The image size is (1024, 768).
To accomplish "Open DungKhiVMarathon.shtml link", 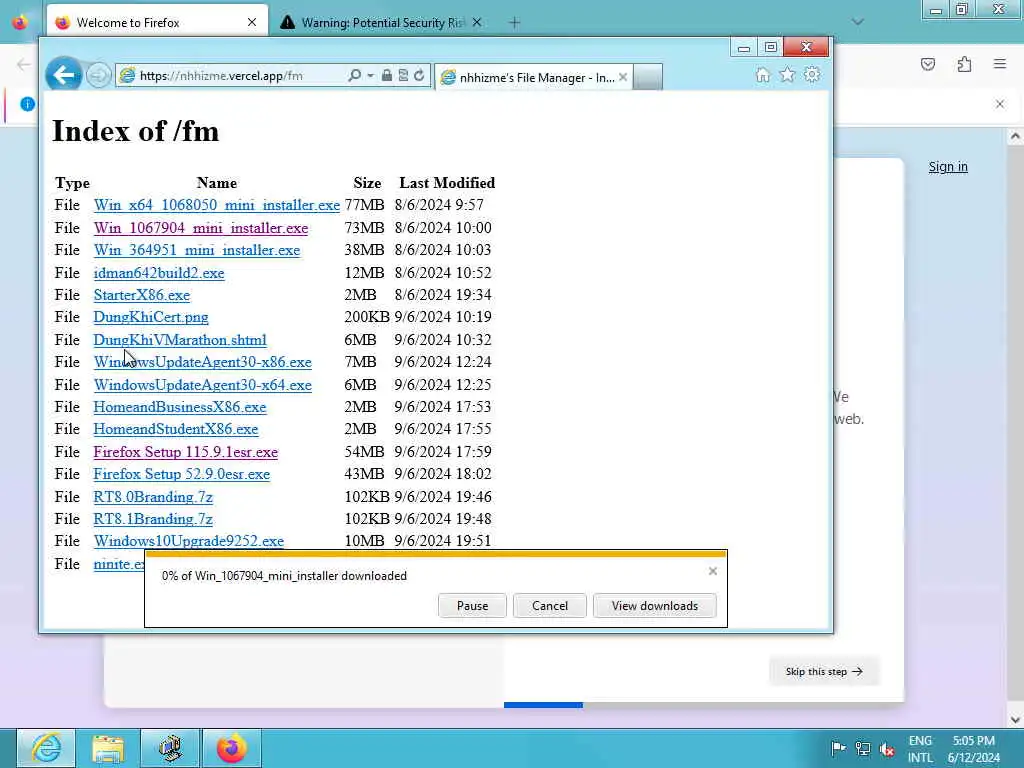I will pos(180,340).
